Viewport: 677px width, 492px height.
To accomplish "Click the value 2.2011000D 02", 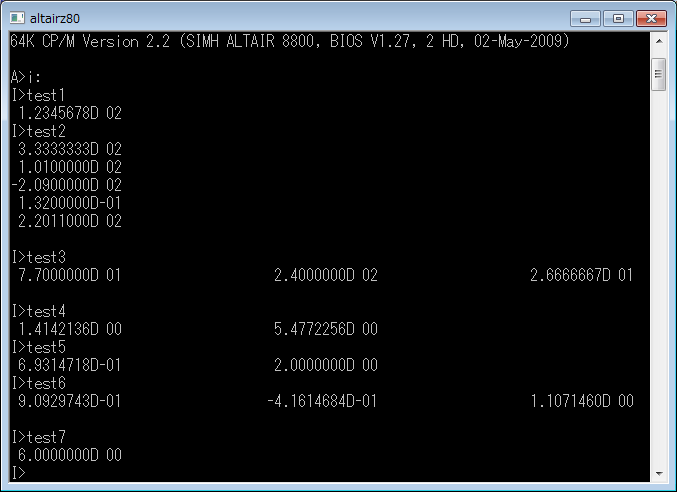I will 70,221.
